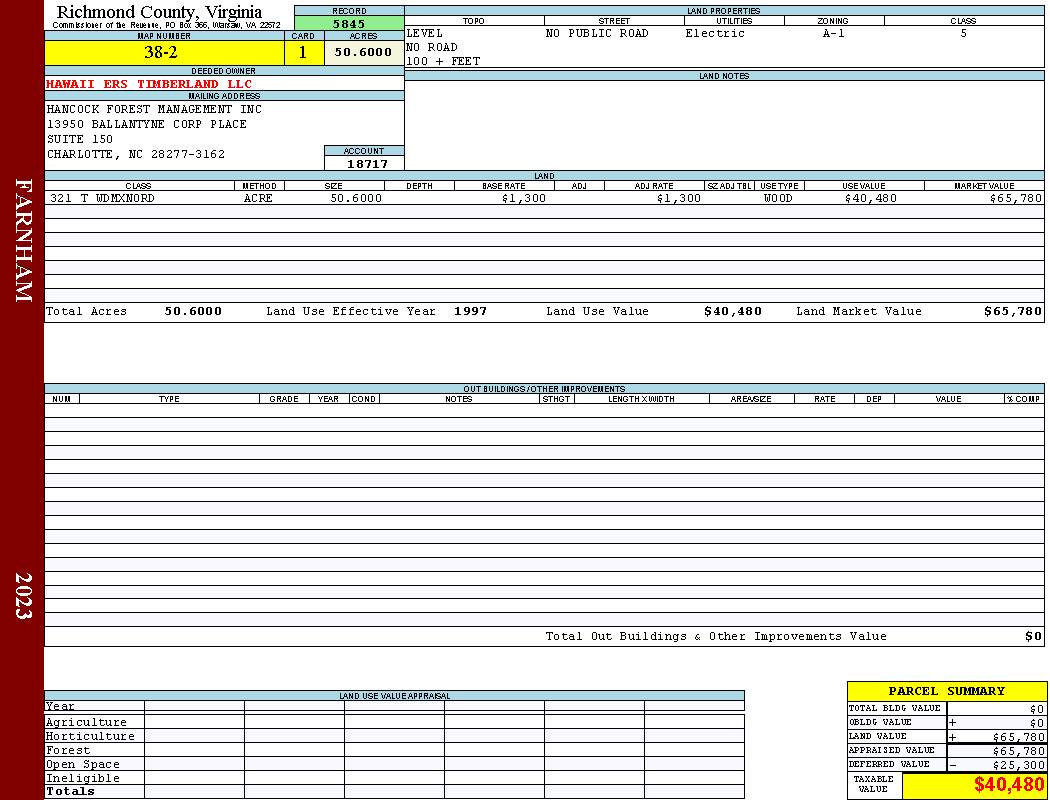Viewport: 1050px width, 800px height.
Task: Select appraised value $65,780 in parcel summary
Action: click(1019, 751)
